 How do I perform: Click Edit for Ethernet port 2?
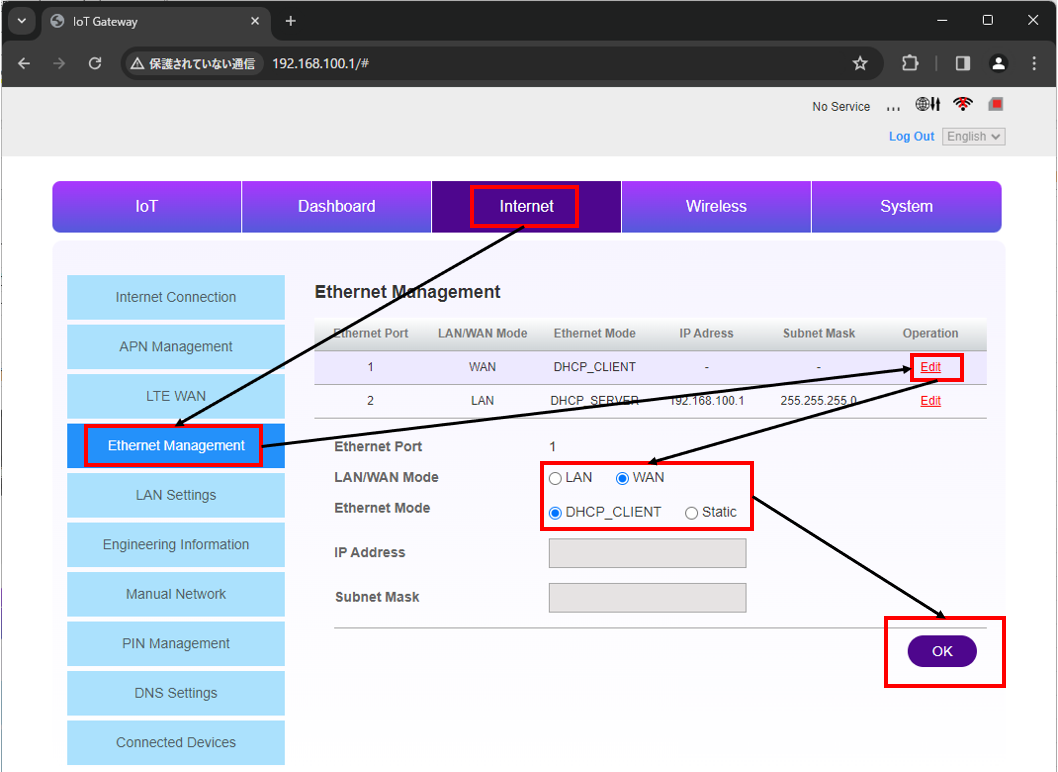(x=930, y=401)
